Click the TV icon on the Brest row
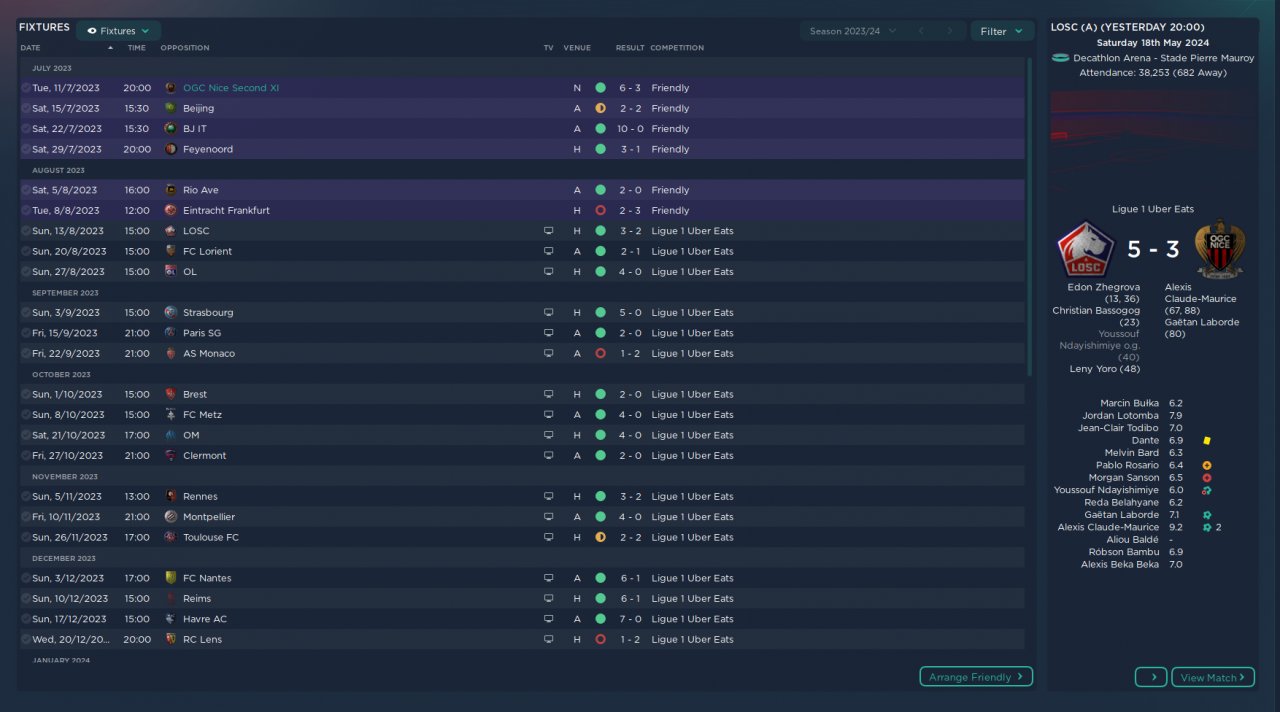The width and height of the screenshot is (1280, 712). [548, 394]
